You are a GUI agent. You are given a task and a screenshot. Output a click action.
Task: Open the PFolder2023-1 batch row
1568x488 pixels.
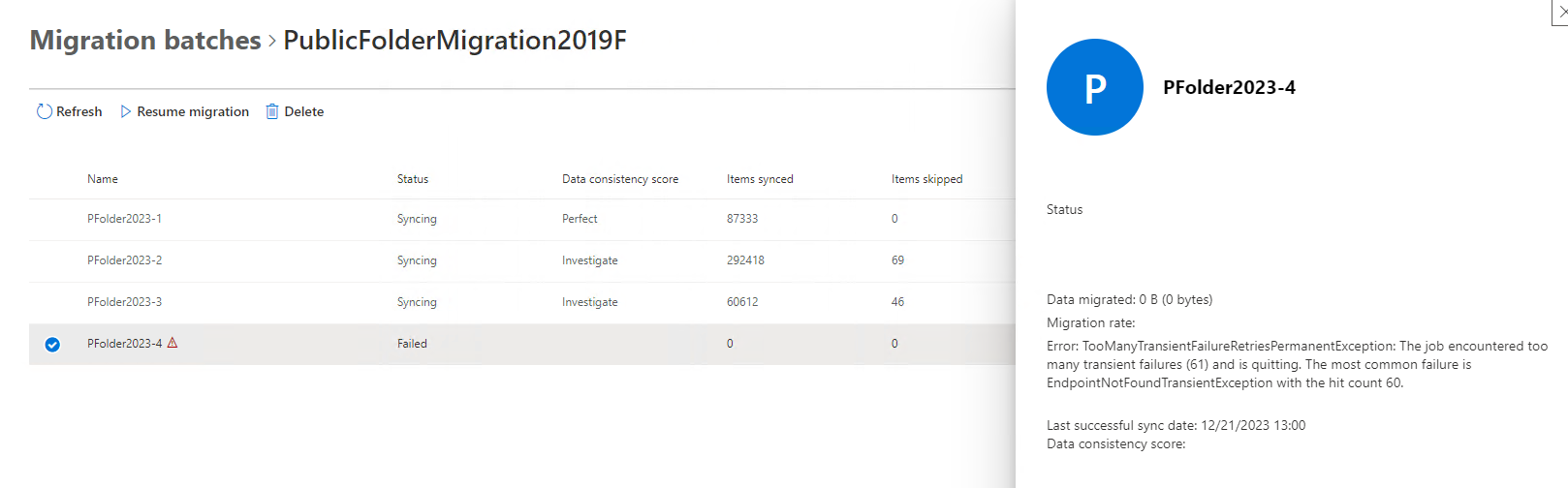[x=125, y=219]
